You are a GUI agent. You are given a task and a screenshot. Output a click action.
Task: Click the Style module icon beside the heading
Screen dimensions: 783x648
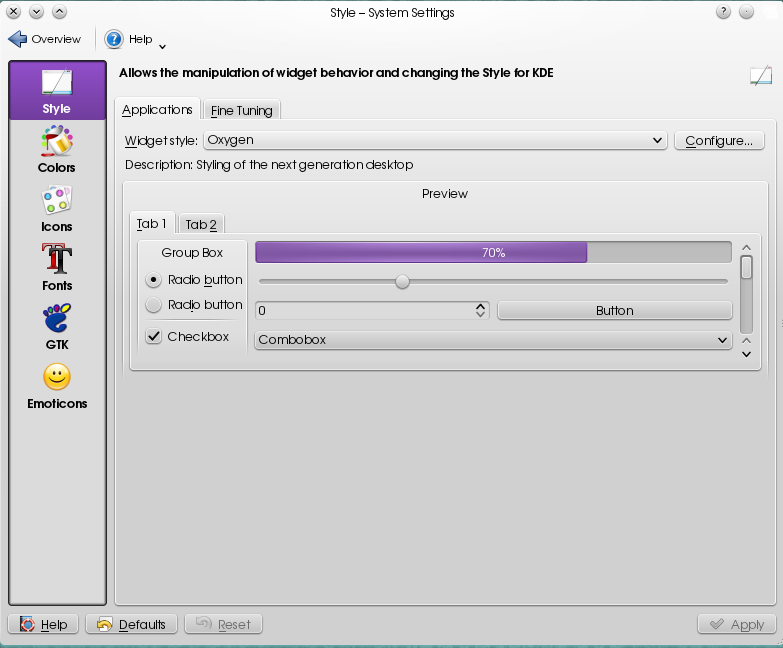[x=761, y=75]
